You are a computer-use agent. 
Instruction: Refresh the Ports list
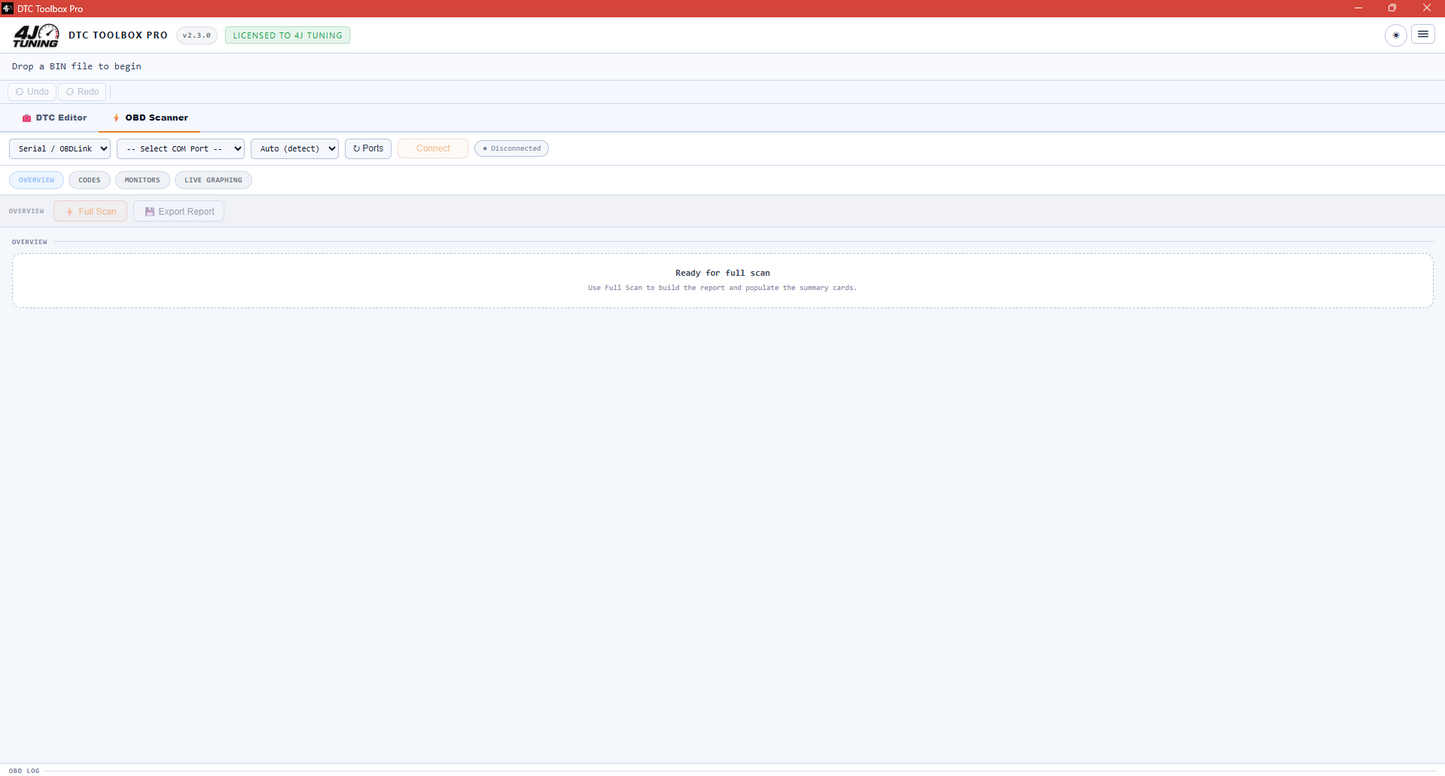pos(368,148)
